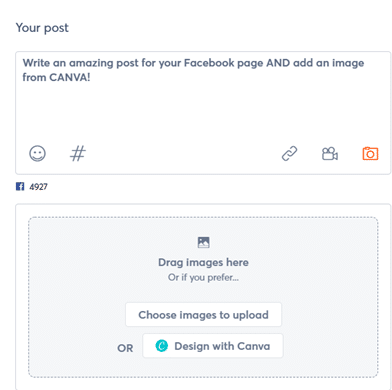
Task: Click the teal Canva logo circle
Action: tap(162, 346)
